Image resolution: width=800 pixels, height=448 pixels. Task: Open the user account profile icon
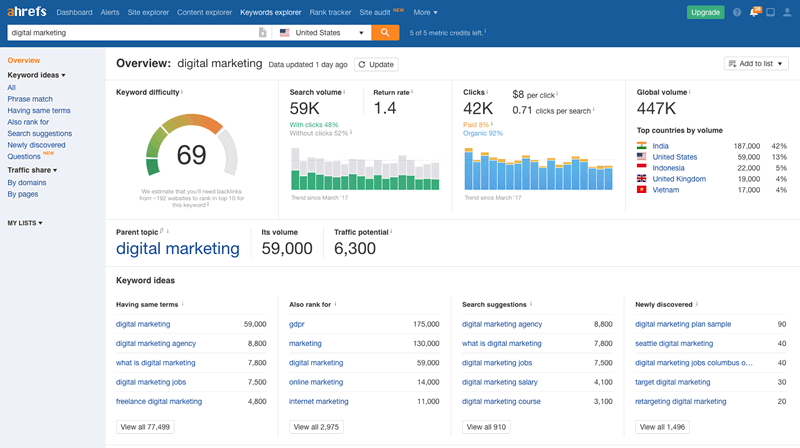pyautogui.click(x=787, y=12)
